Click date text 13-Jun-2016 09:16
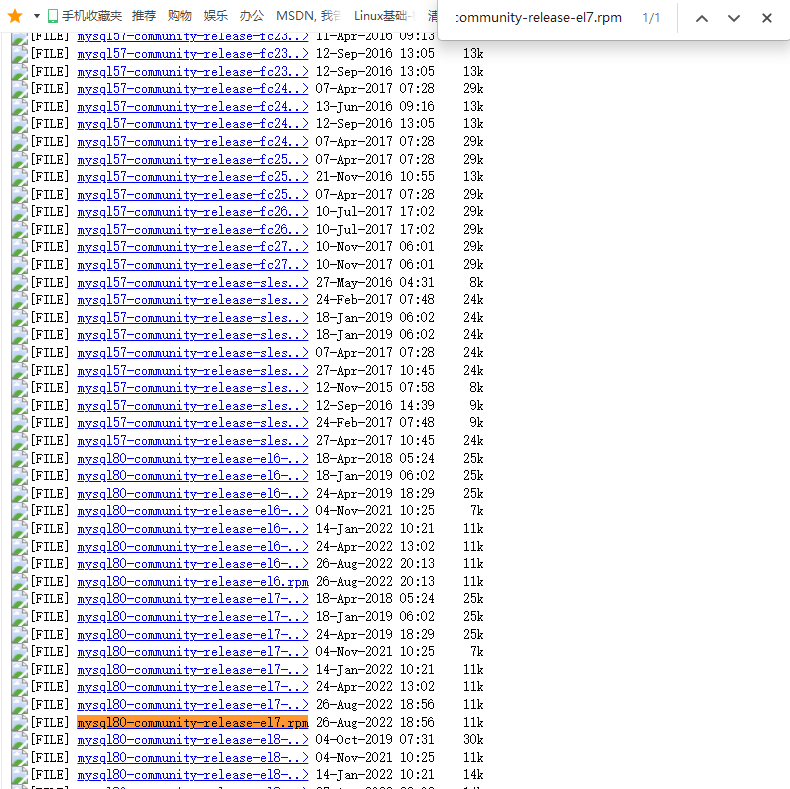The width and height of the screenshot is (790, 789). point(375,107)
